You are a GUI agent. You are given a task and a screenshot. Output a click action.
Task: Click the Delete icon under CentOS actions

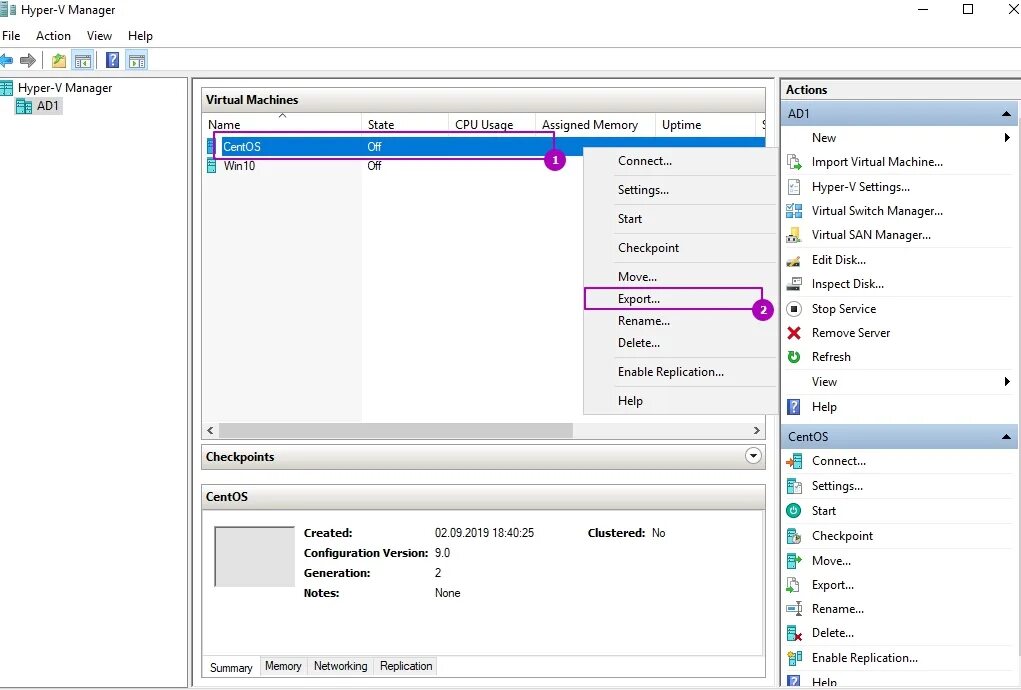coord(794,633)
